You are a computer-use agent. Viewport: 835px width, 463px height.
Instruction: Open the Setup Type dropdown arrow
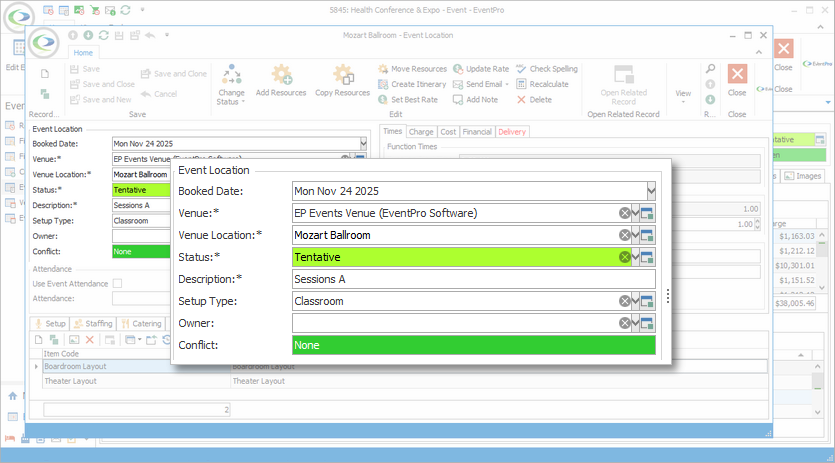[635, 302]
